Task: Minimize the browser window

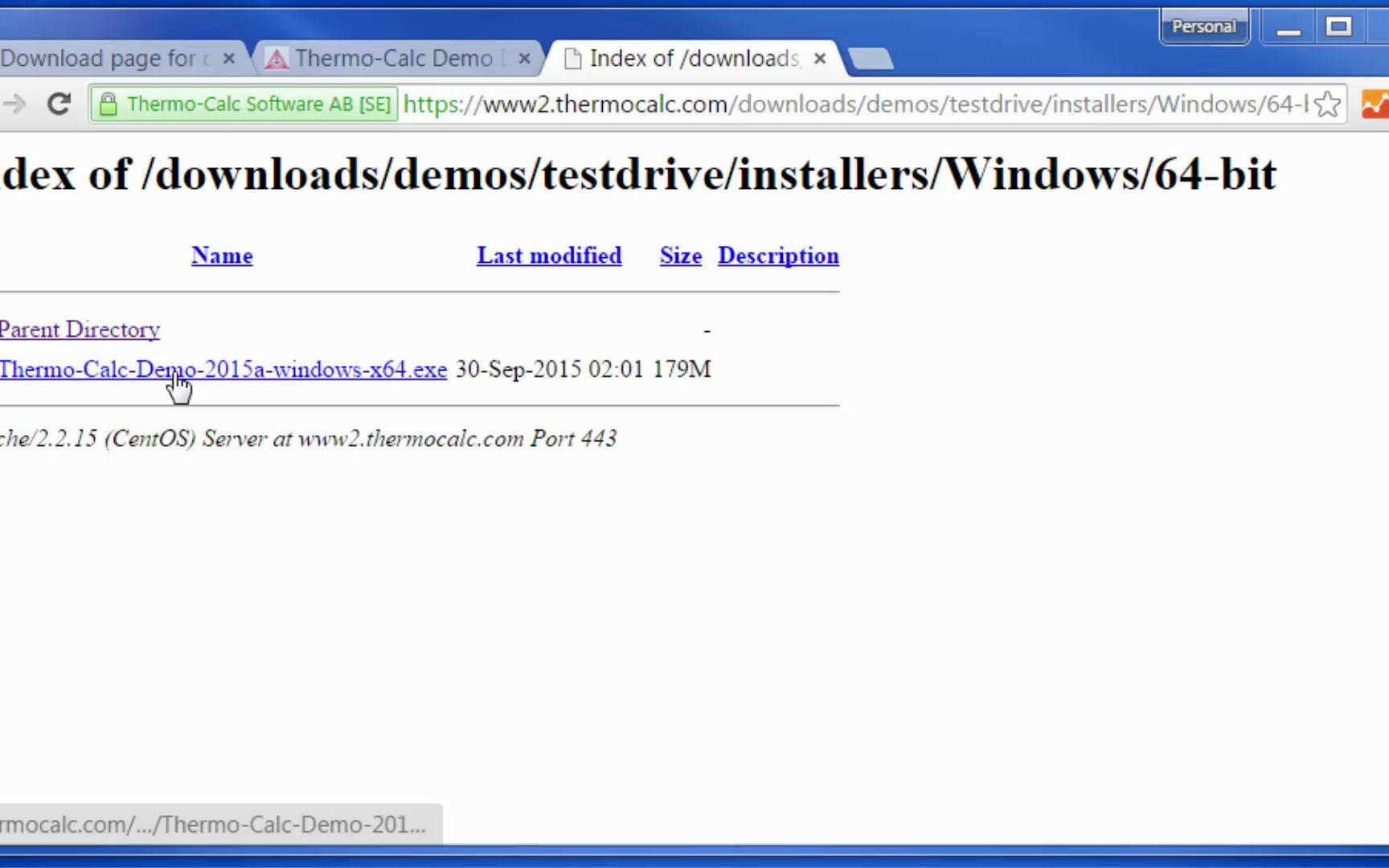Action: click(x=1289, y=27)
